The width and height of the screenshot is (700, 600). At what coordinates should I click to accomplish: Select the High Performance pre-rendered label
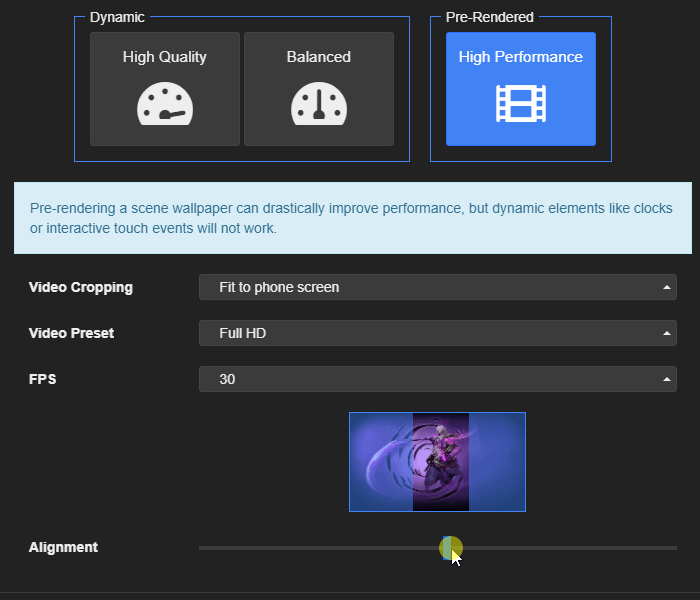point(520,57)
